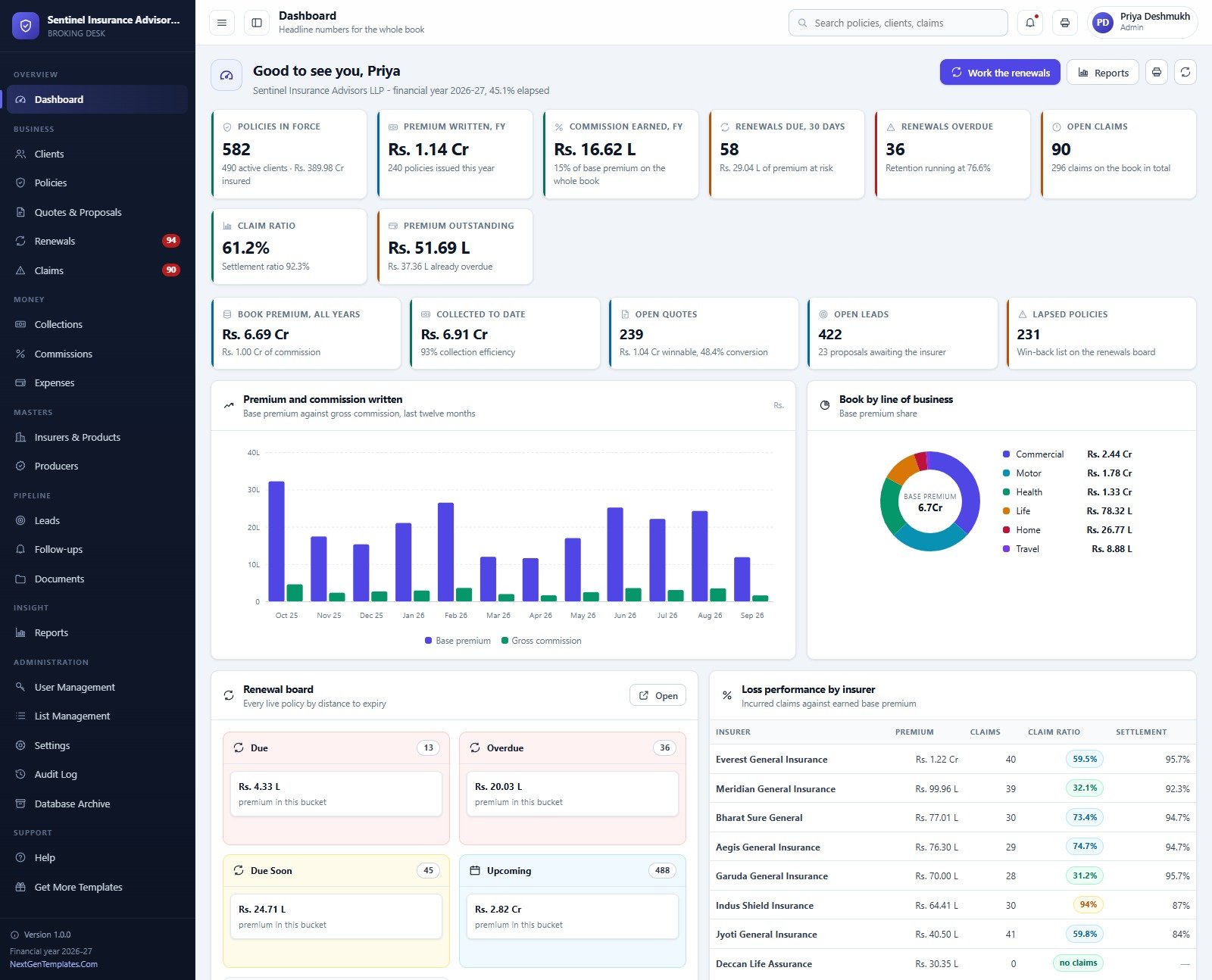Click the Claim Ratio column header
This screenshot has width=1212, height=980.
1054,732
